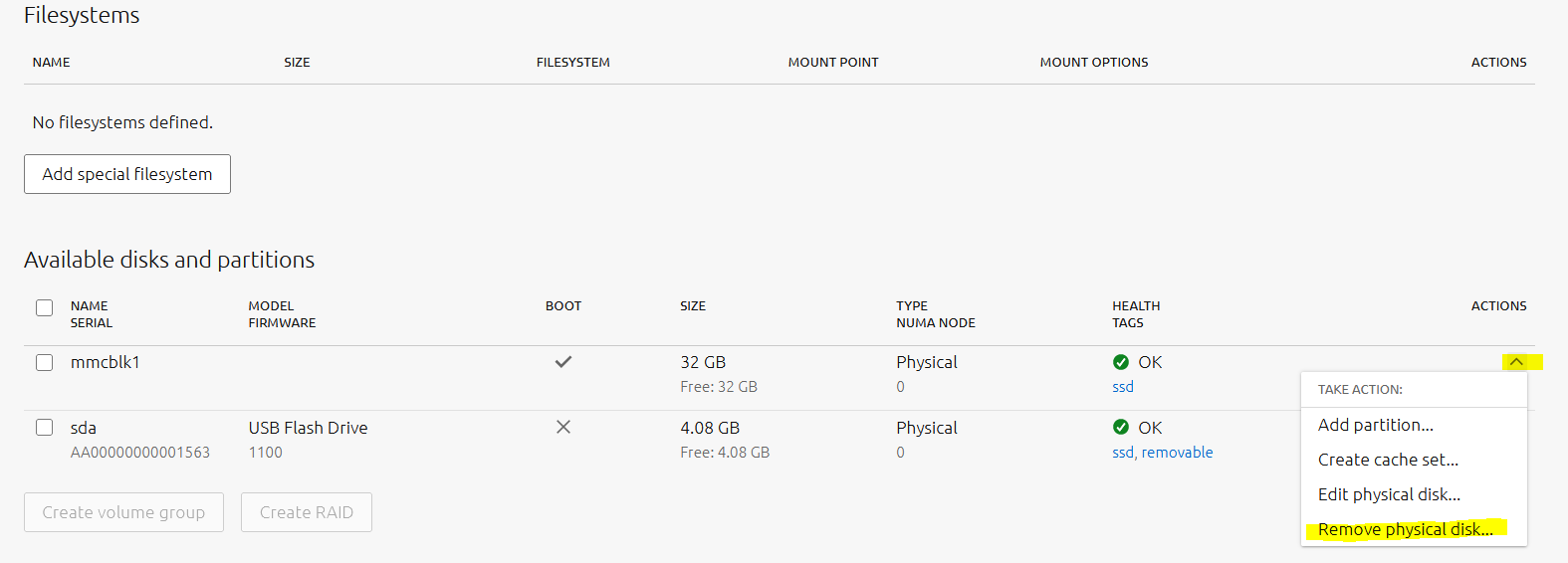Click green OK health icon for mmcblk1
Image resolution: width=1568 pixels, height=563 pixels.
[x=1121, y=362]
